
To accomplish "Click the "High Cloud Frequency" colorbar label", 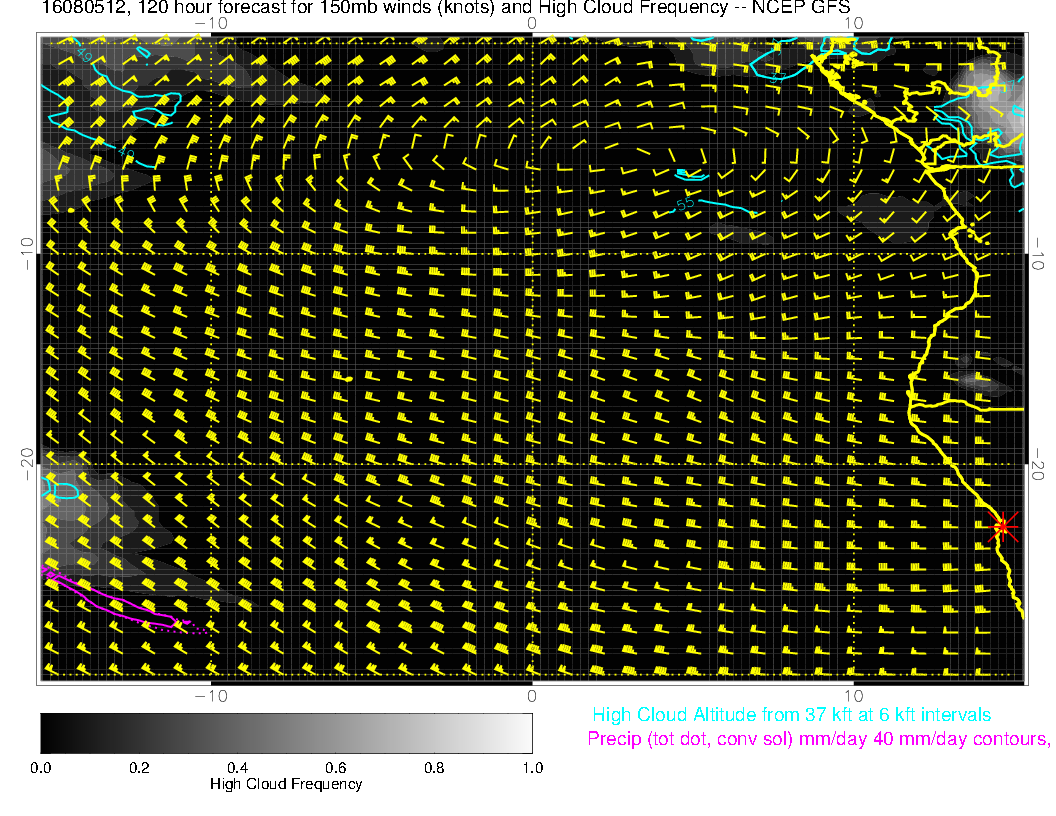I will (286, 784).
